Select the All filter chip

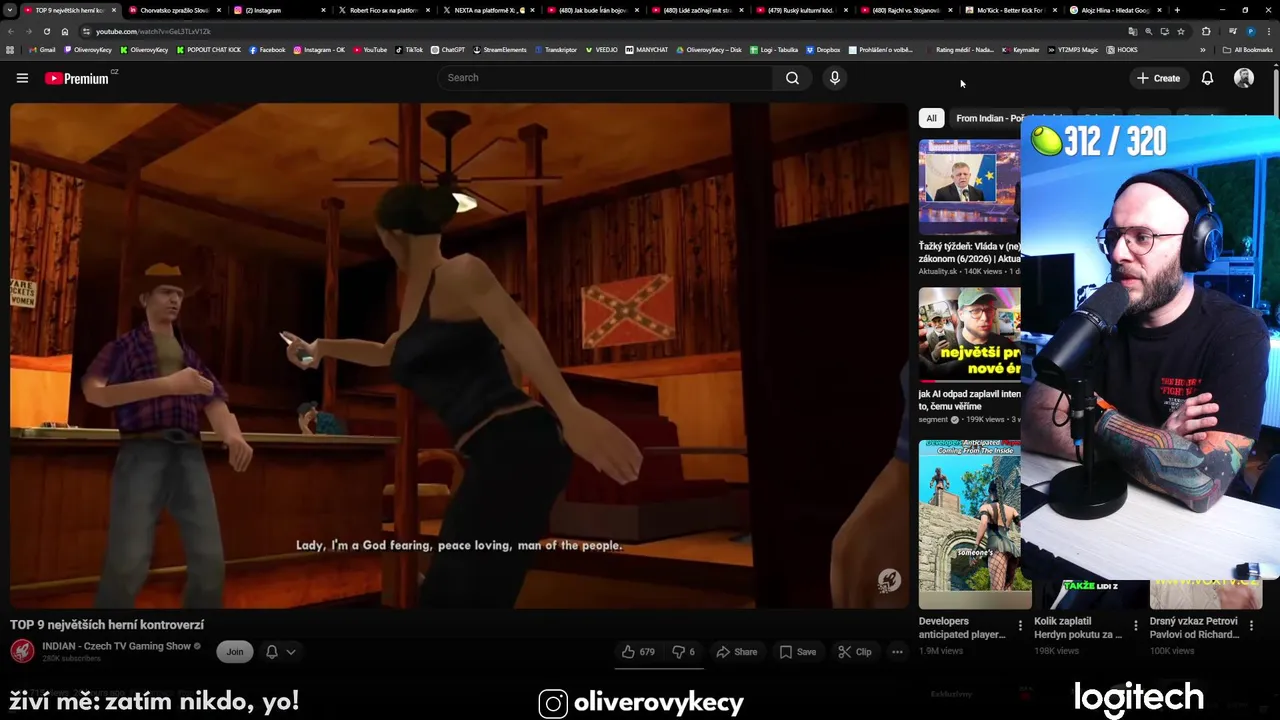(x=931, y=118)
